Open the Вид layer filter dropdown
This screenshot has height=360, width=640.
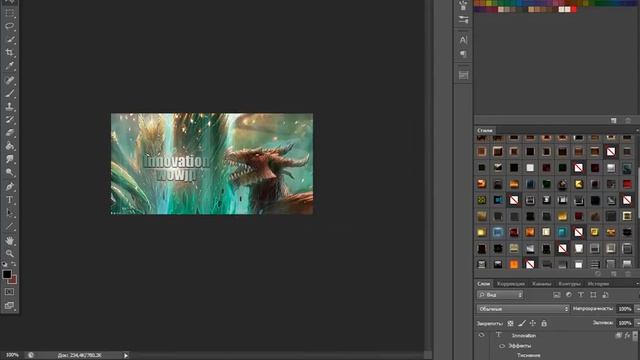click(x=500, y=295)
